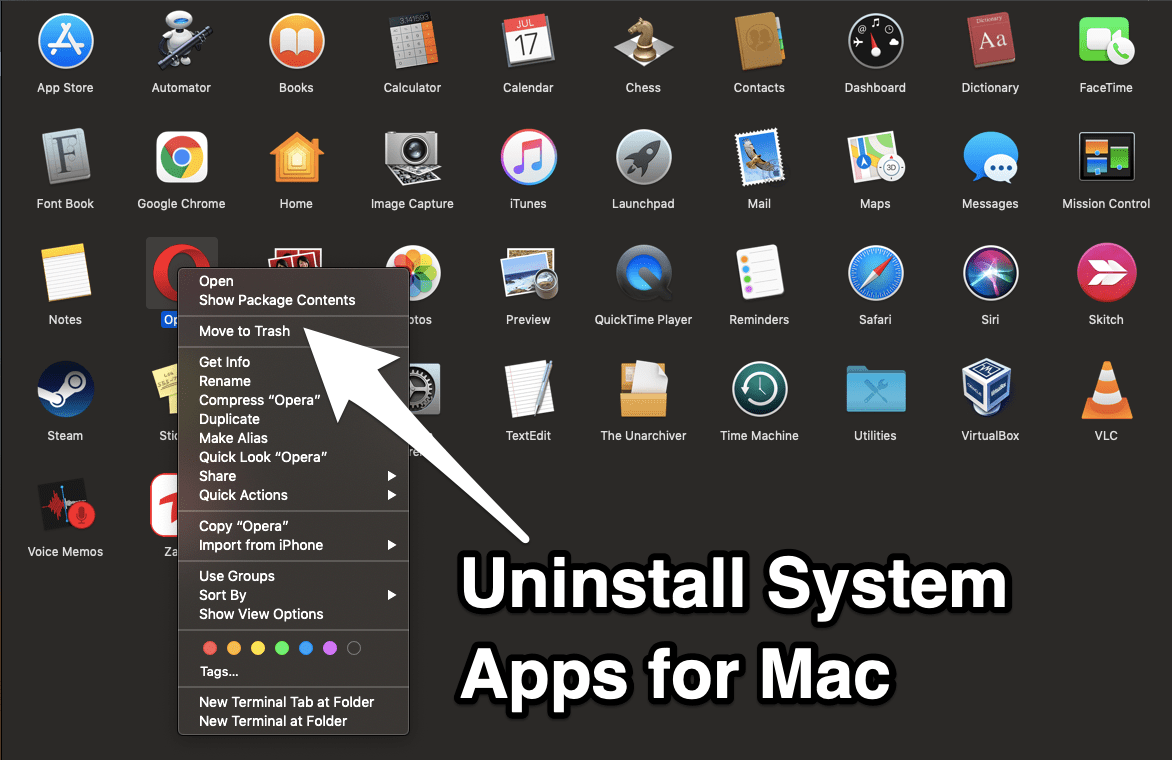
Task: Select the Chess app icon
Action: [x=643, y=41]
